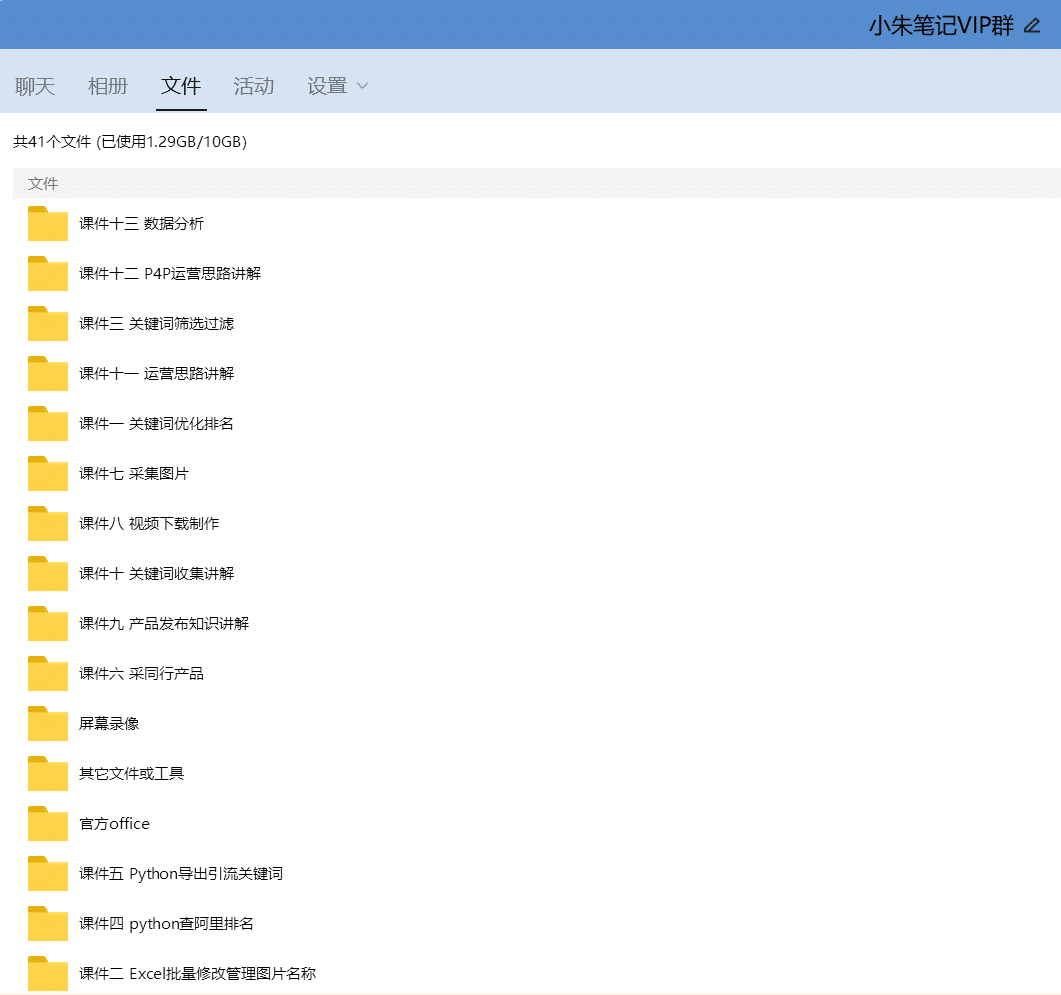
Task: Click the 文件 column header
Action: click(43, 184)
